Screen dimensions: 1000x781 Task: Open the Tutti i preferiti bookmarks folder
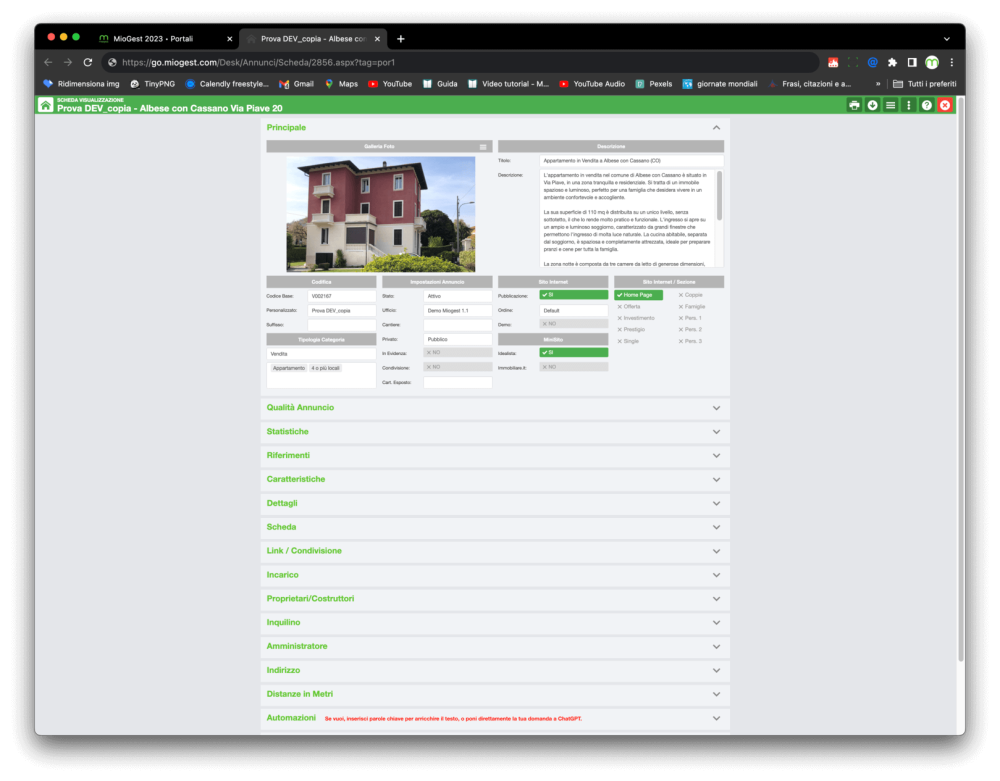924,84
